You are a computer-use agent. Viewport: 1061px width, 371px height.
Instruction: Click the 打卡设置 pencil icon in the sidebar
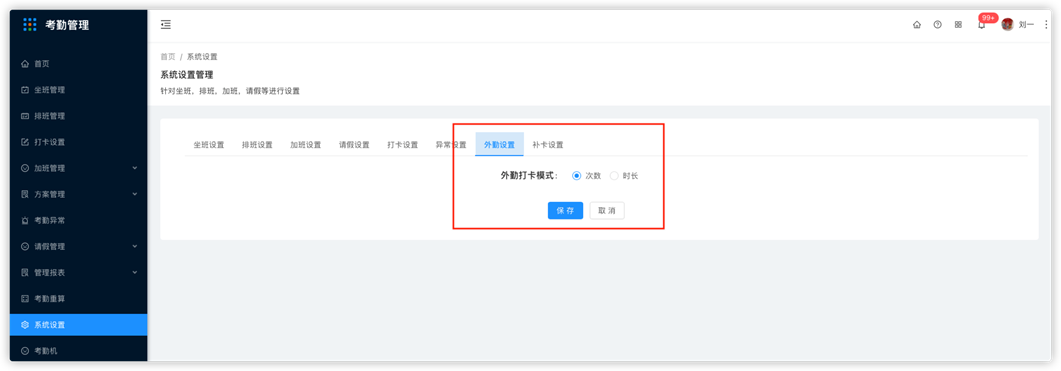pyautogui.click(x=25, y=142)
